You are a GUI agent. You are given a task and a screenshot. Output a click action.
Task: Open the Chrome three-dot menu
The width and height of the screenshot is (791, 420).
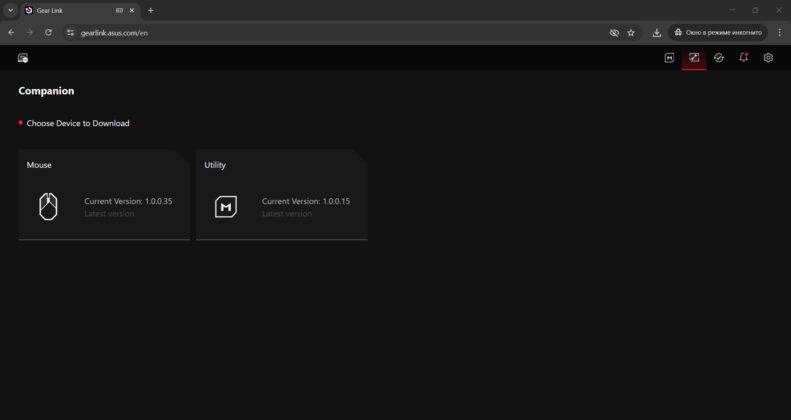pos(779,33)
